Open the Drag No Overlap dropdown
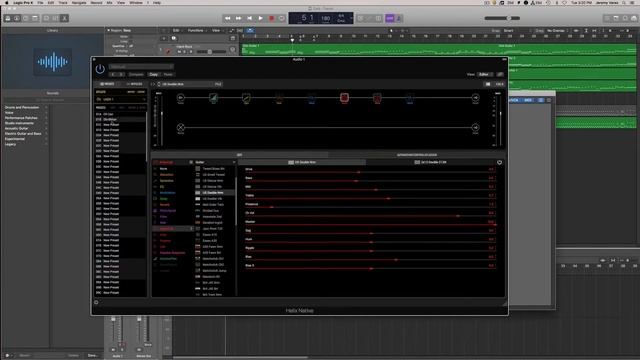Viewport: 640px width, 360px height. [558, 31]
